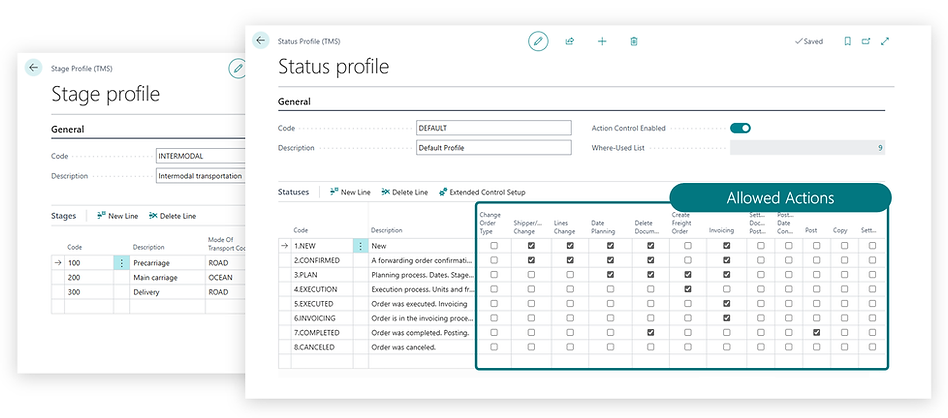The width and height of the screenshot is (948, 418).
Task: Uncheck Post for 7.COMPLETED
Action: click(x=817, y=333)
